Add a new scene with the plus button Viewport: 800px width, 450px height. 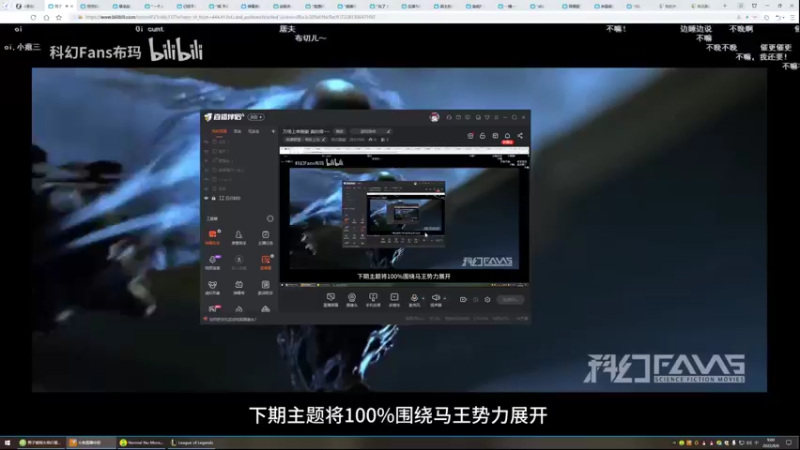pos(273,131)
